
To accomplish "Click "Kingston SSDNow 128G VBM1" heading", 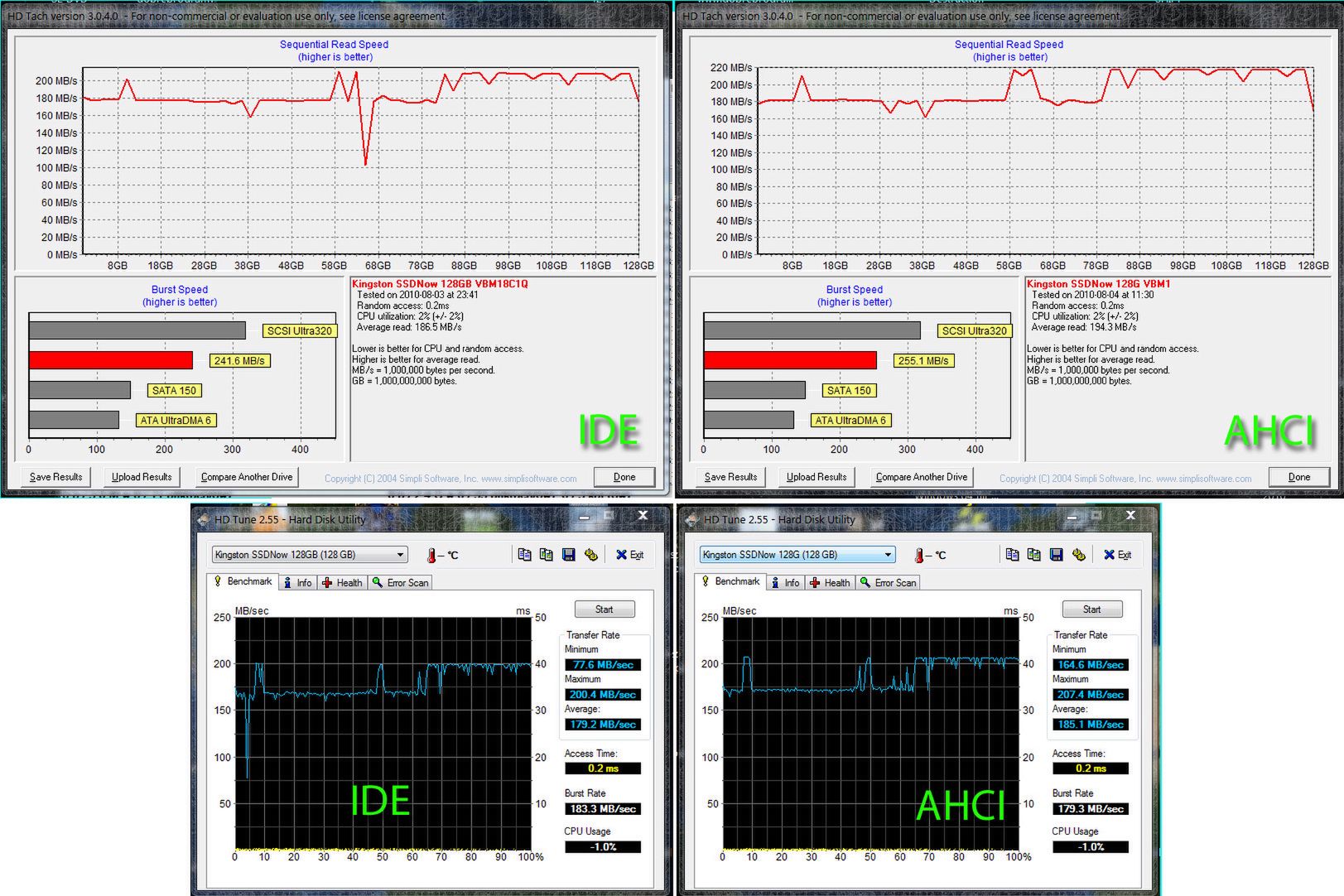I will tap(1099, 284).
